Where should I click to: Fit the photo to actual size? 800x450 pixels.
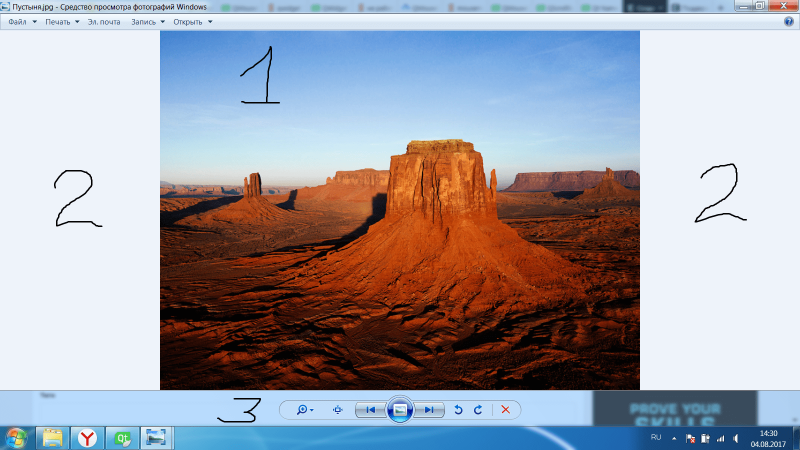(x=337, y=410)
